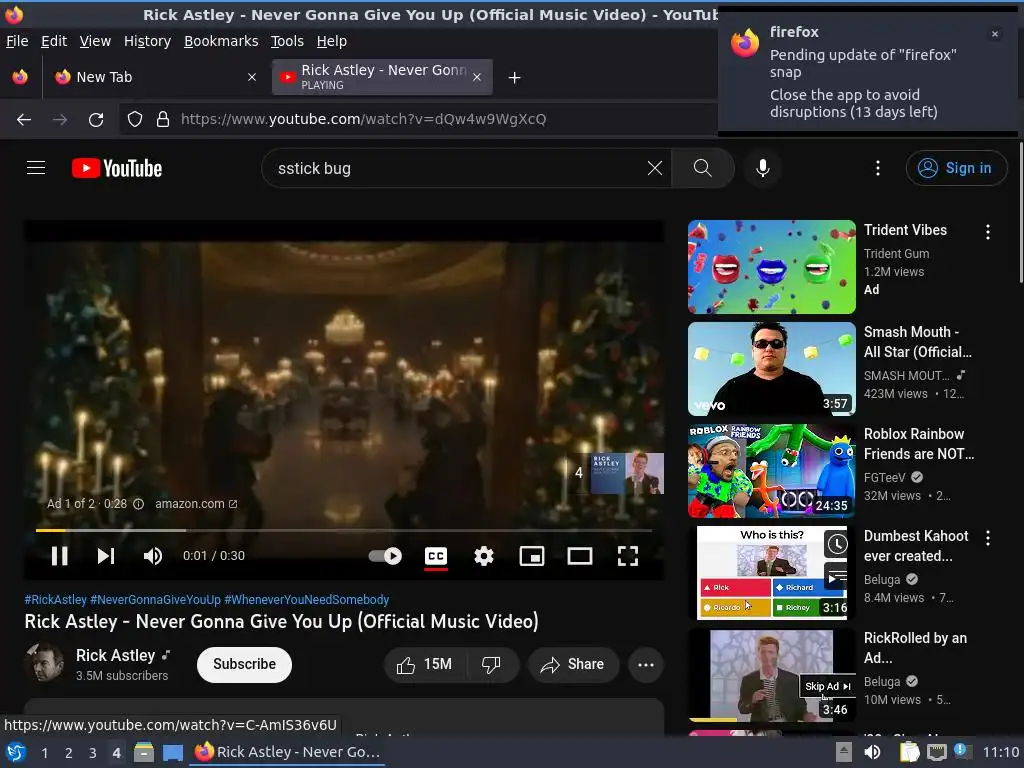Open the taskbar file manager icon
This screenshot has width=1024, height=768.
coord(144,753)
